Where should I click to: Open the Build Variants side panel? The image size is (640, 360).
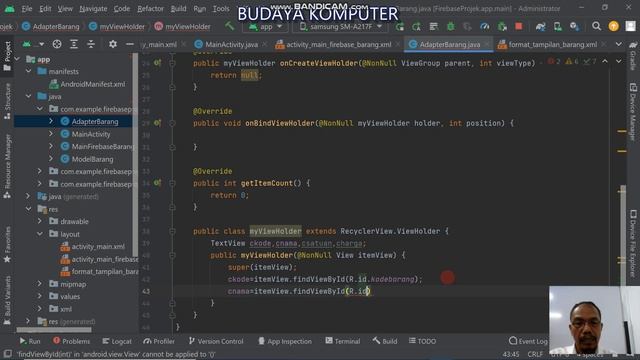(7, 300)
